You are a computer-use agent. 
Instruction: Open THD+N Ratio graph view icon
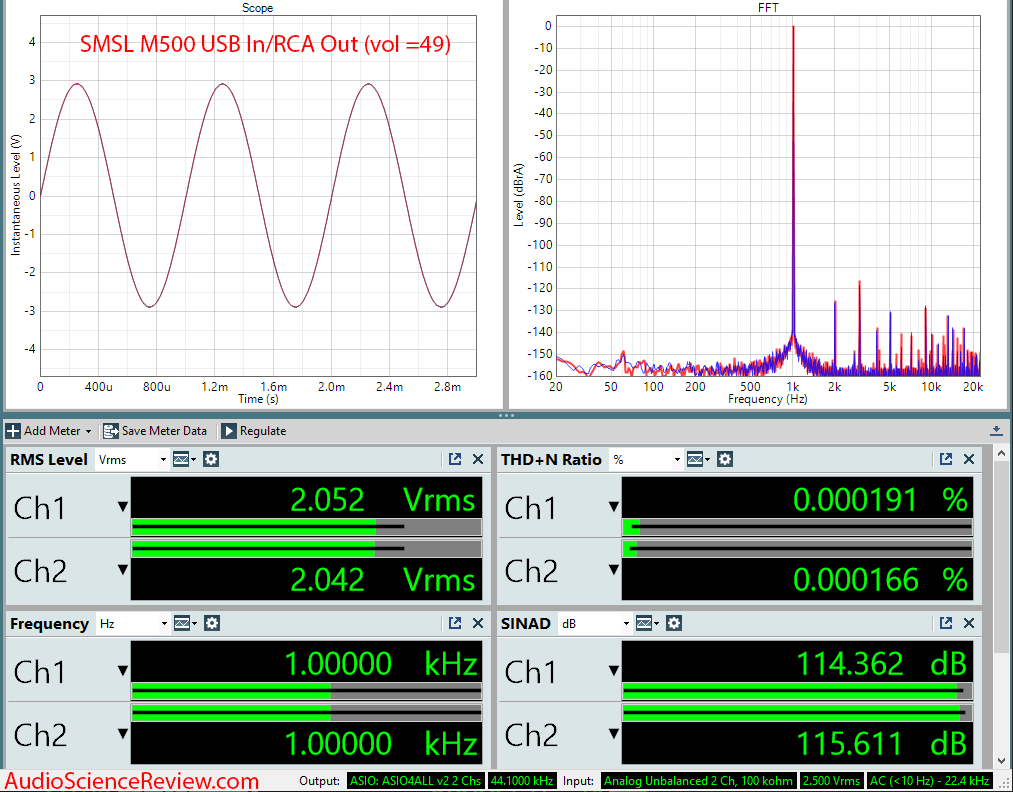698,459
